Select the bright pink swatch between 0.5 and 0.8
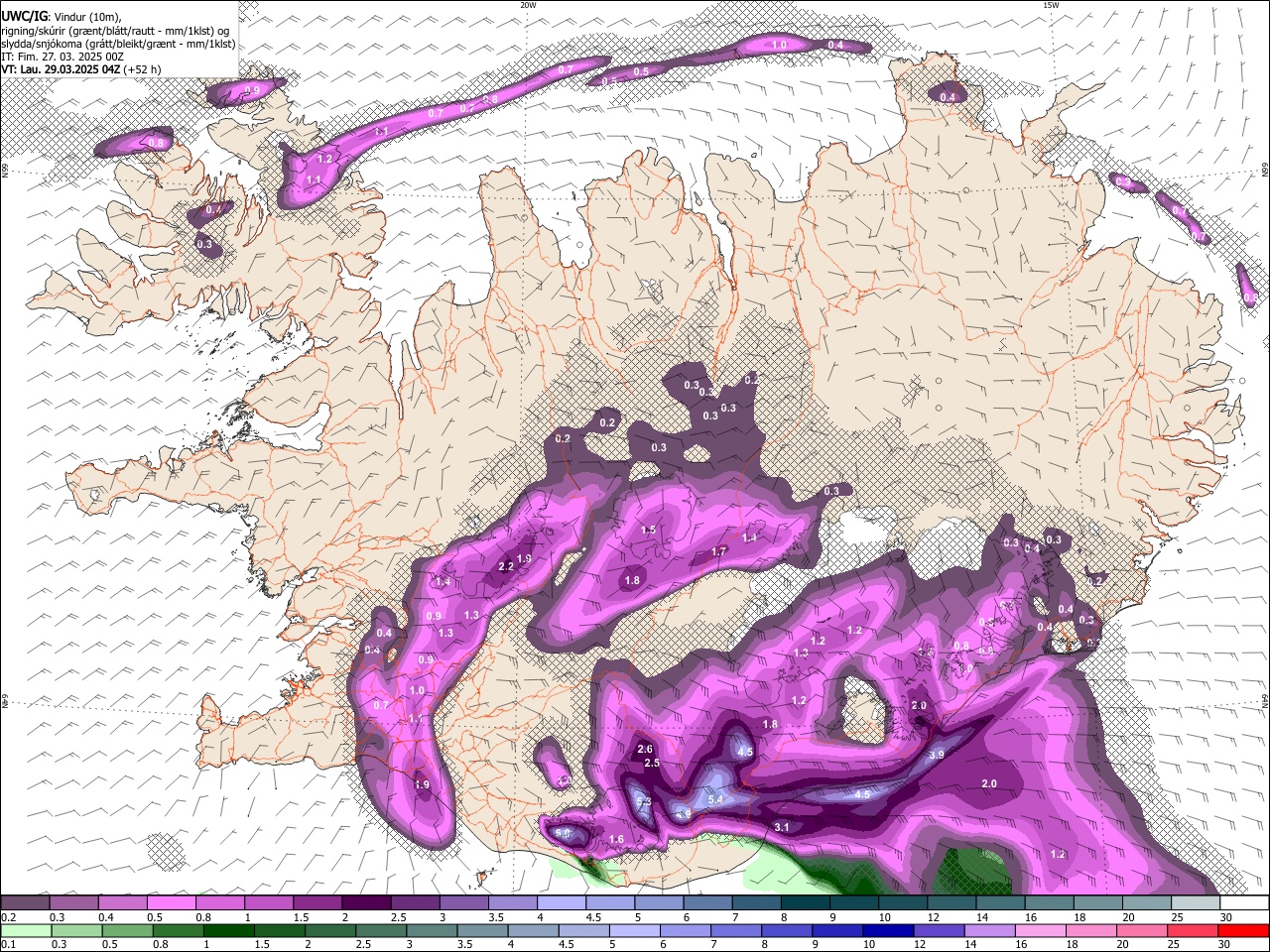The image size is (1270, 952). click(x=171, y=902)
